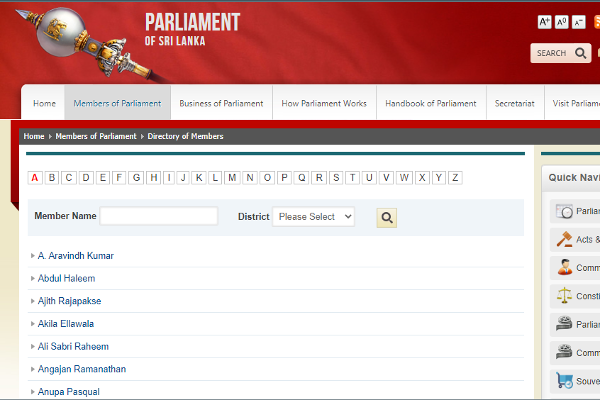Expand arrow beside A. Aravindh Kumar
Viewport: 600px width, 400px height.
point(33,256)
